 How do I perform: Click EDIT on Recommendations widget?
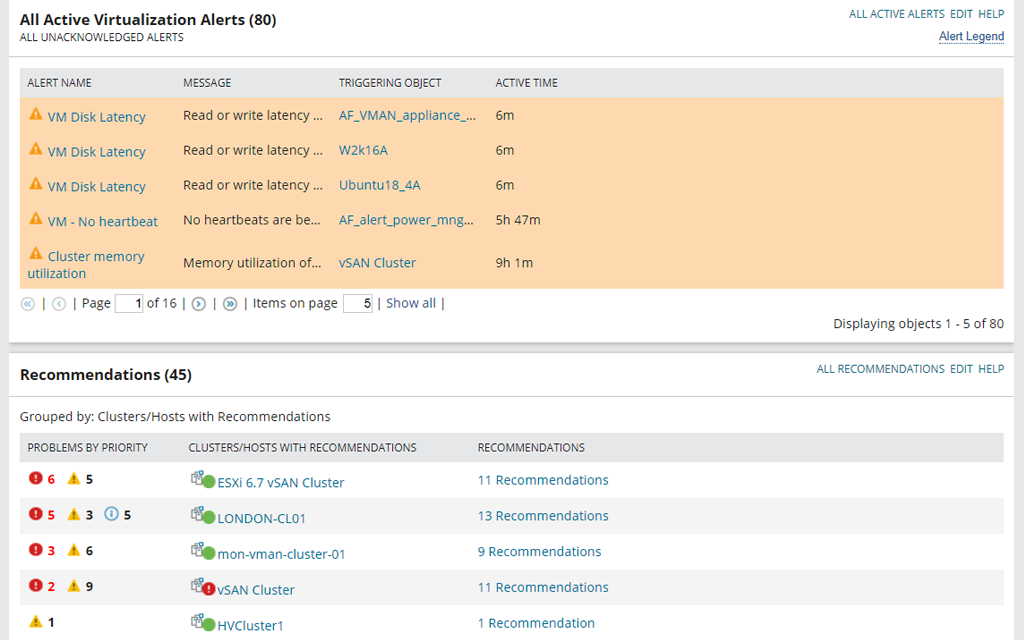[x=961, y=369]
